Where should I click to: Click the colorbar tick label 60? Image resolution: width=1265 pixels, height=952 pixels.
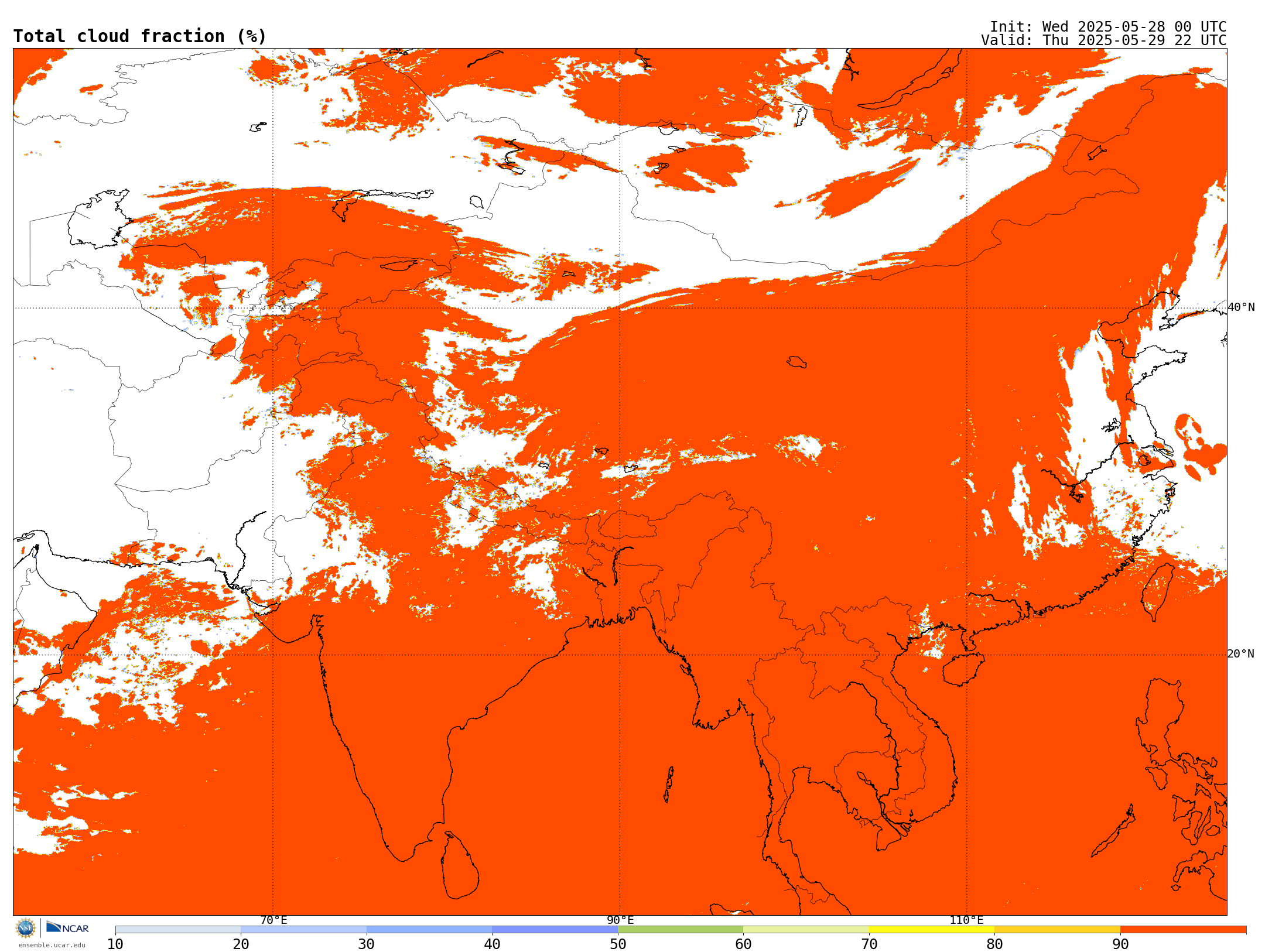[x=743, y=944]
